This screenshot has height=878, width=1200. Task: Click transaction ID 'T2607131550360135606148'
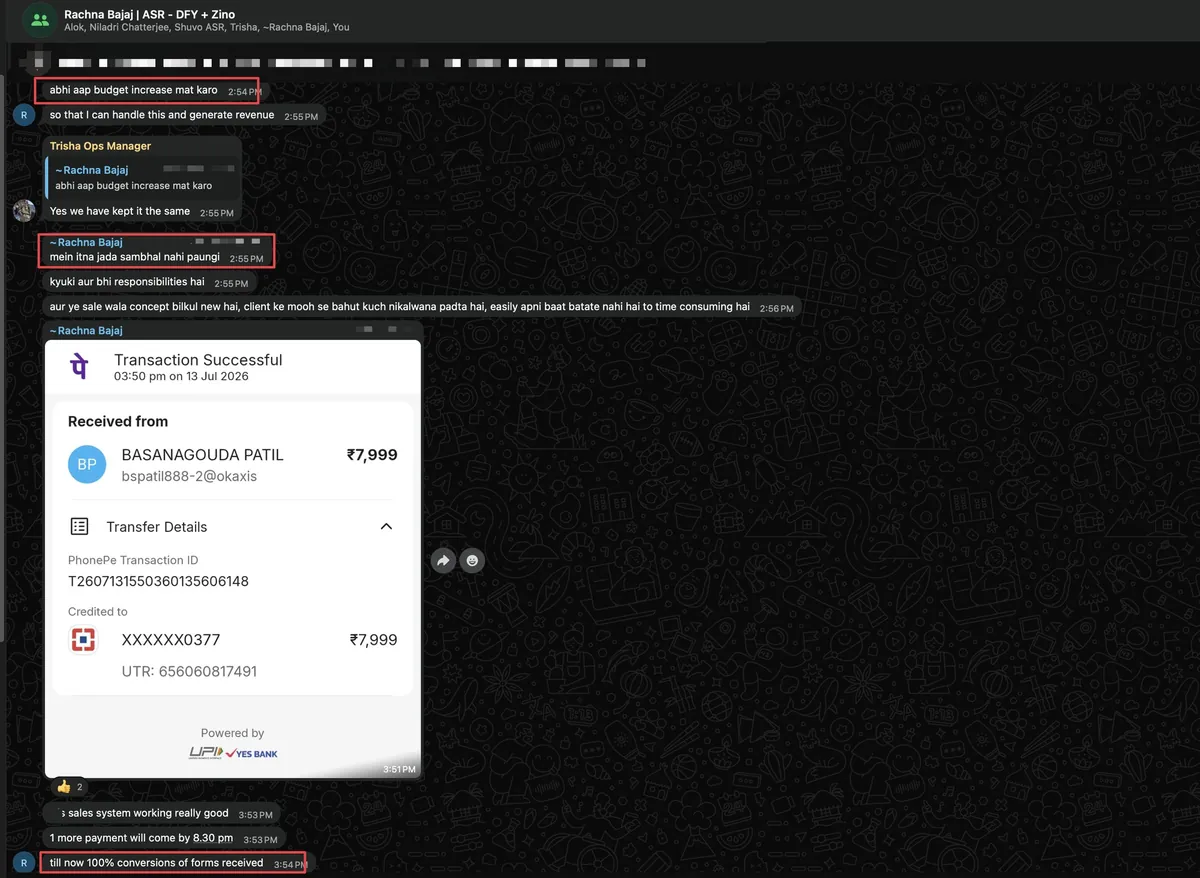(x=158, y=581)
